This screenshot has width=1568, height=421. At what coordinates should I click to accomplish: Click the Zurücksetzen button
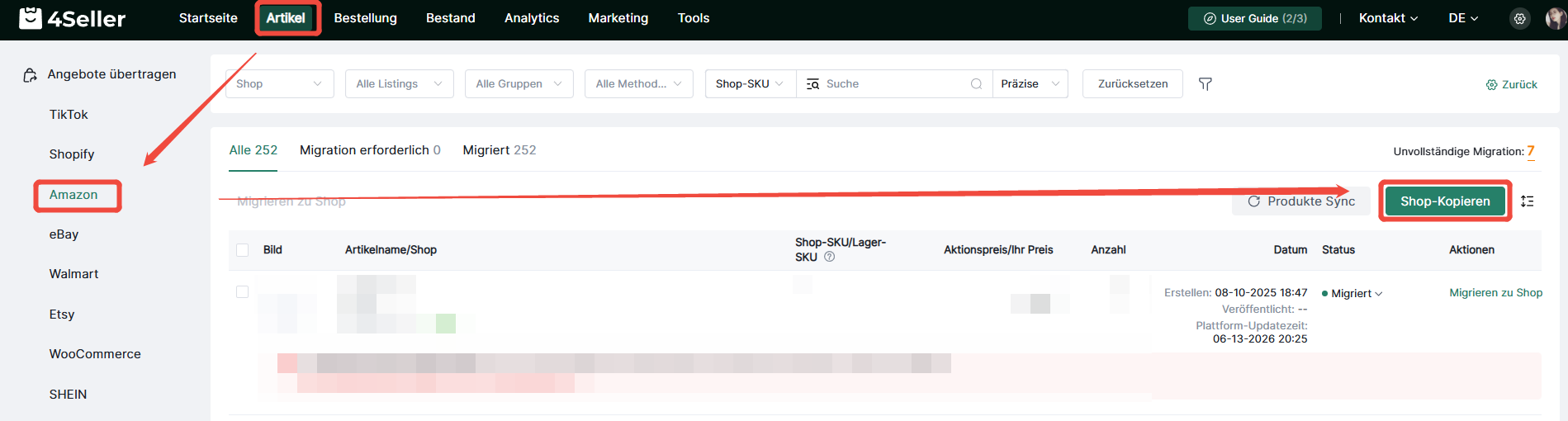(x=1133, y=84)
